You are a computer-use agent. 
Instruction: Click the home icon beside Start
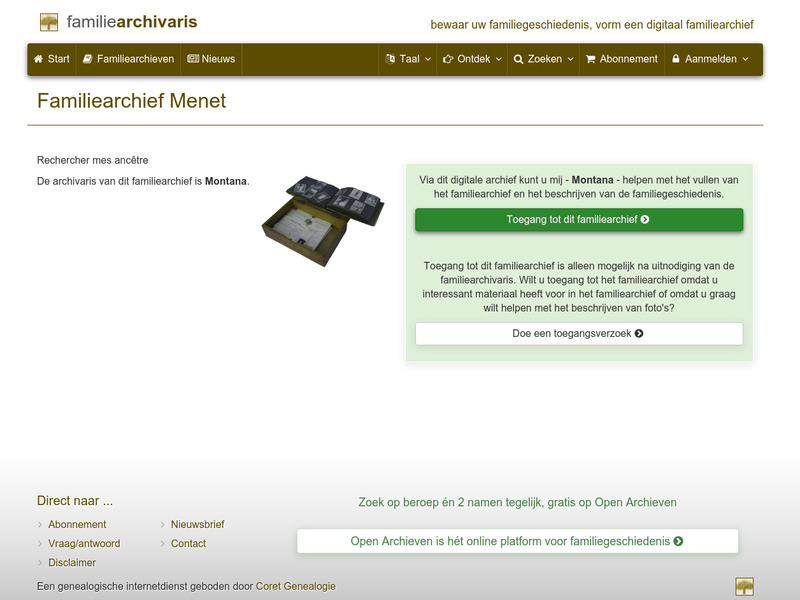(38, 59)
